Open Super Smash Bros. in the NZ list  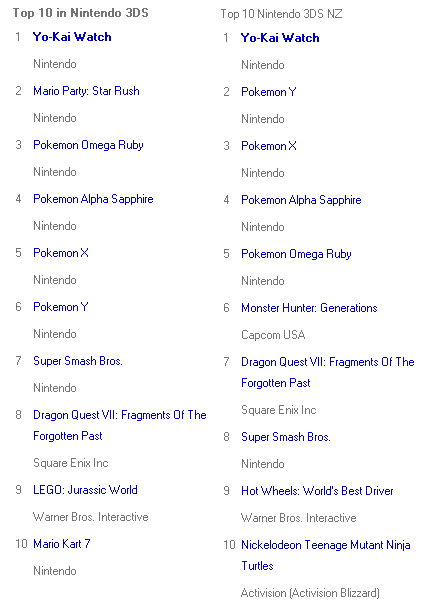[286, 437]
